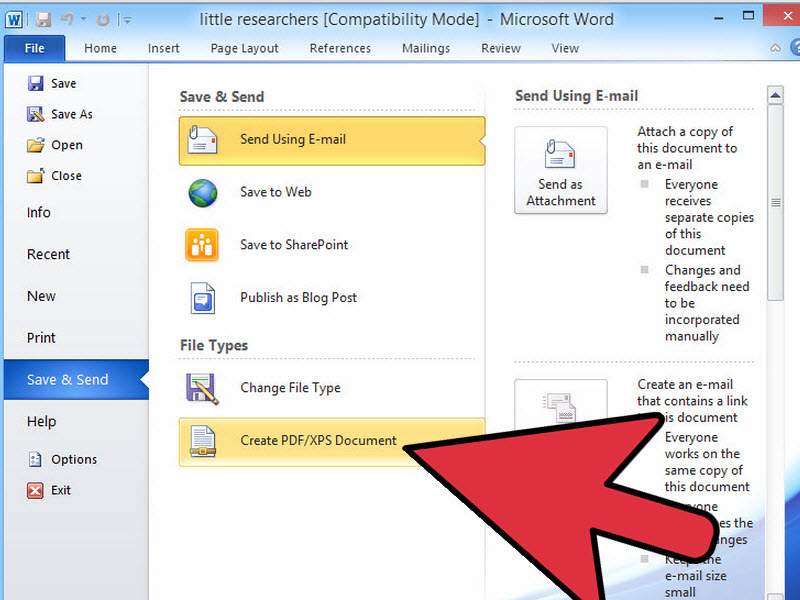Go to the References tab
This screenshot has height=600, width=800.
tap(340, 48)
